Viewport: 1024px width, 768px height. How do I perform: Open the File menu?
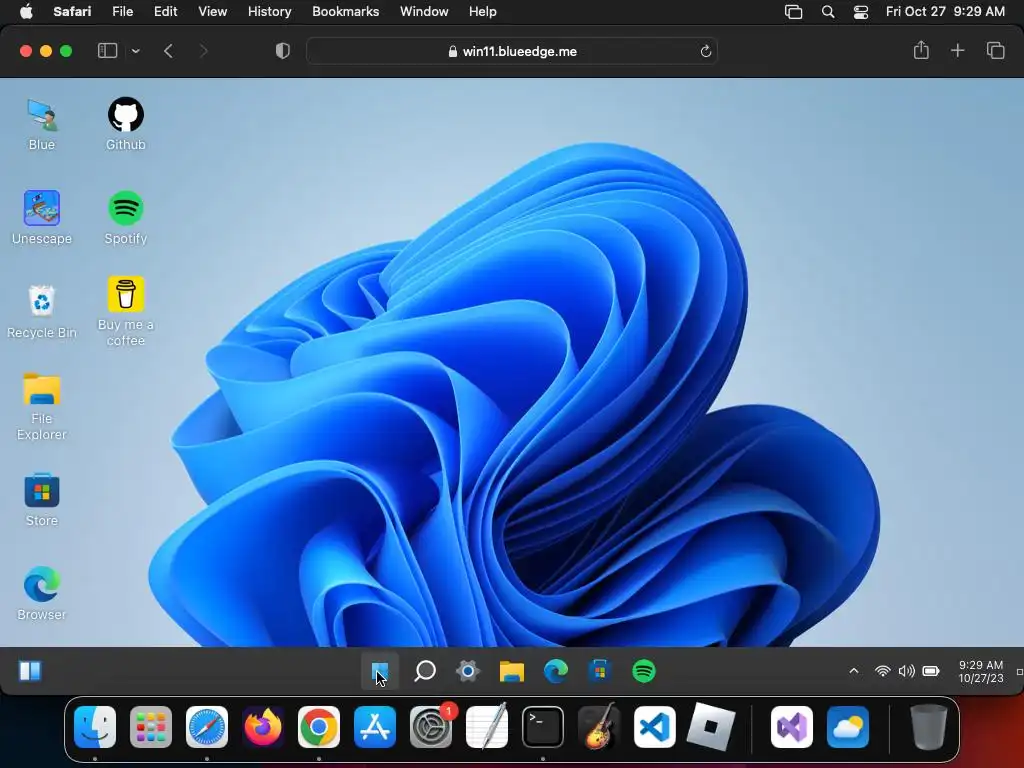point(122,11)
